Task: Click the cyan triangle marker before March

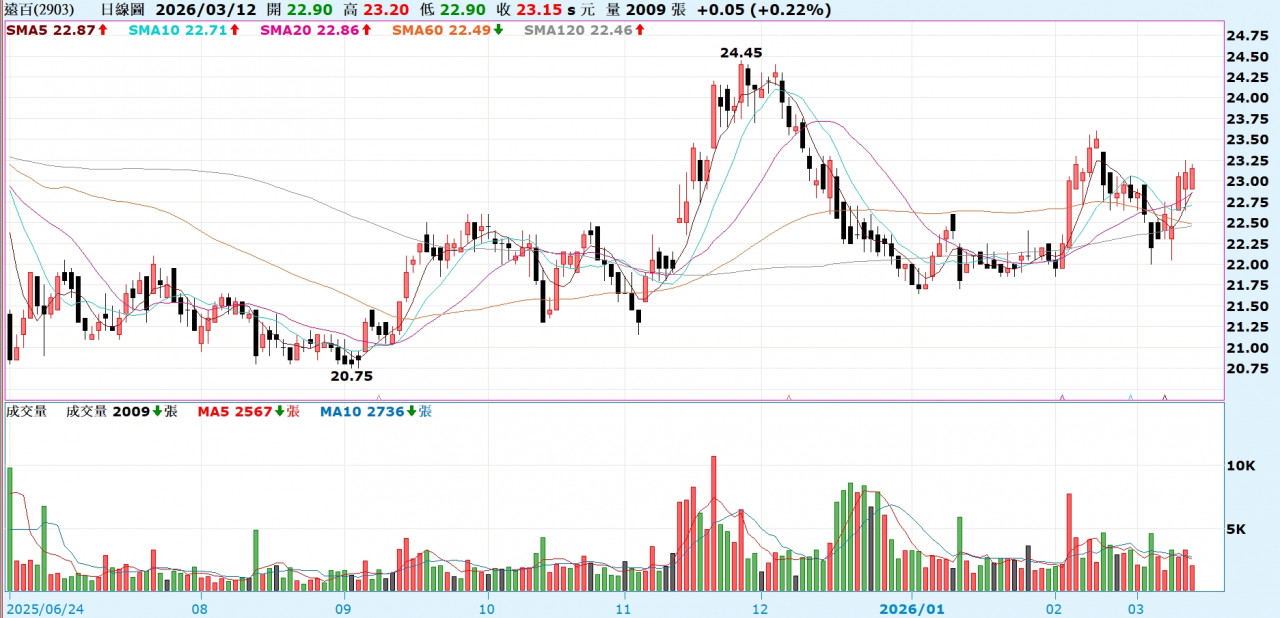Action: 1130,397
